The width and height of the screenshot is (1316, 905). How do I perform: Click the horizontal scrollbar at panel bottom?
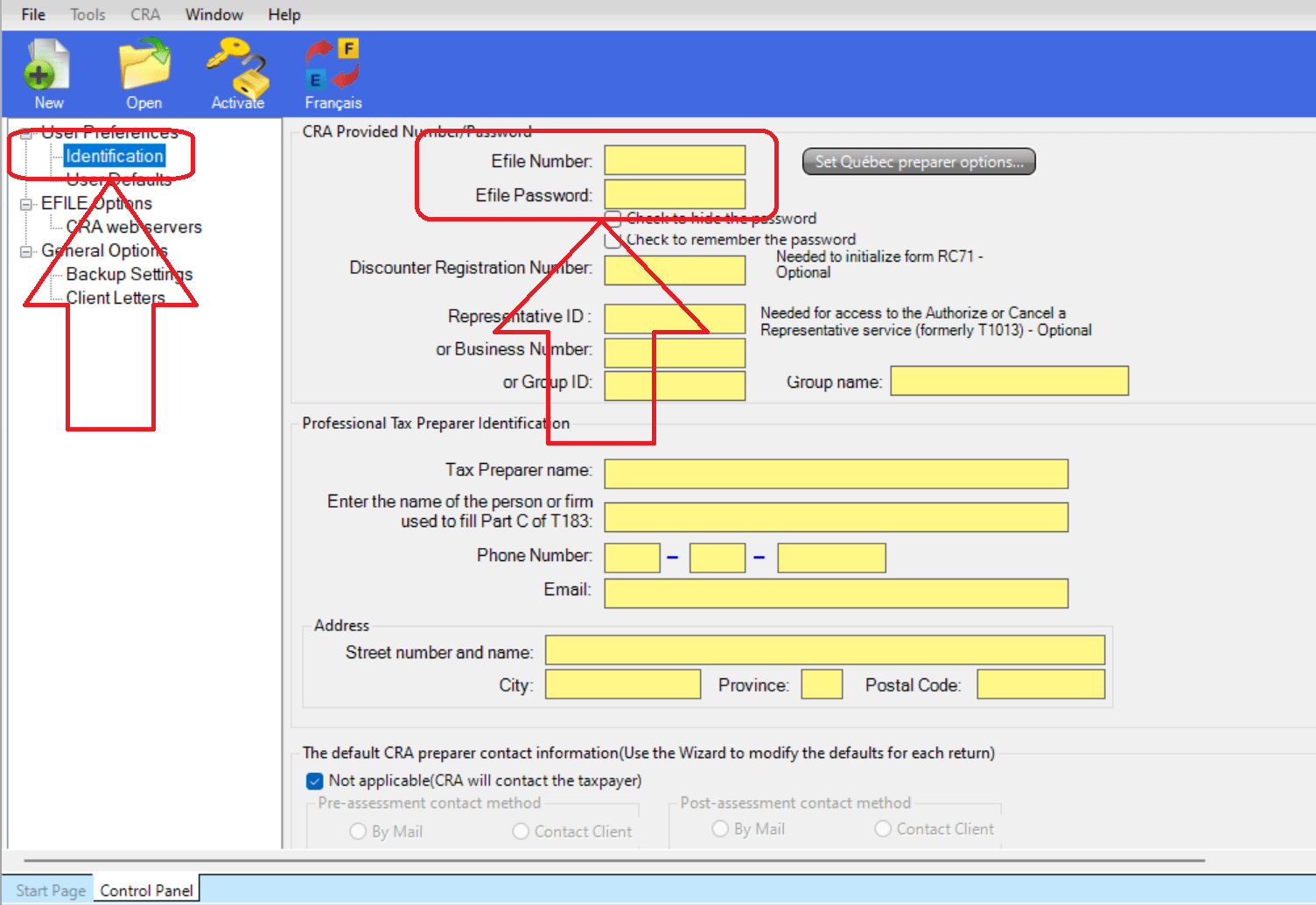[614, 860]
